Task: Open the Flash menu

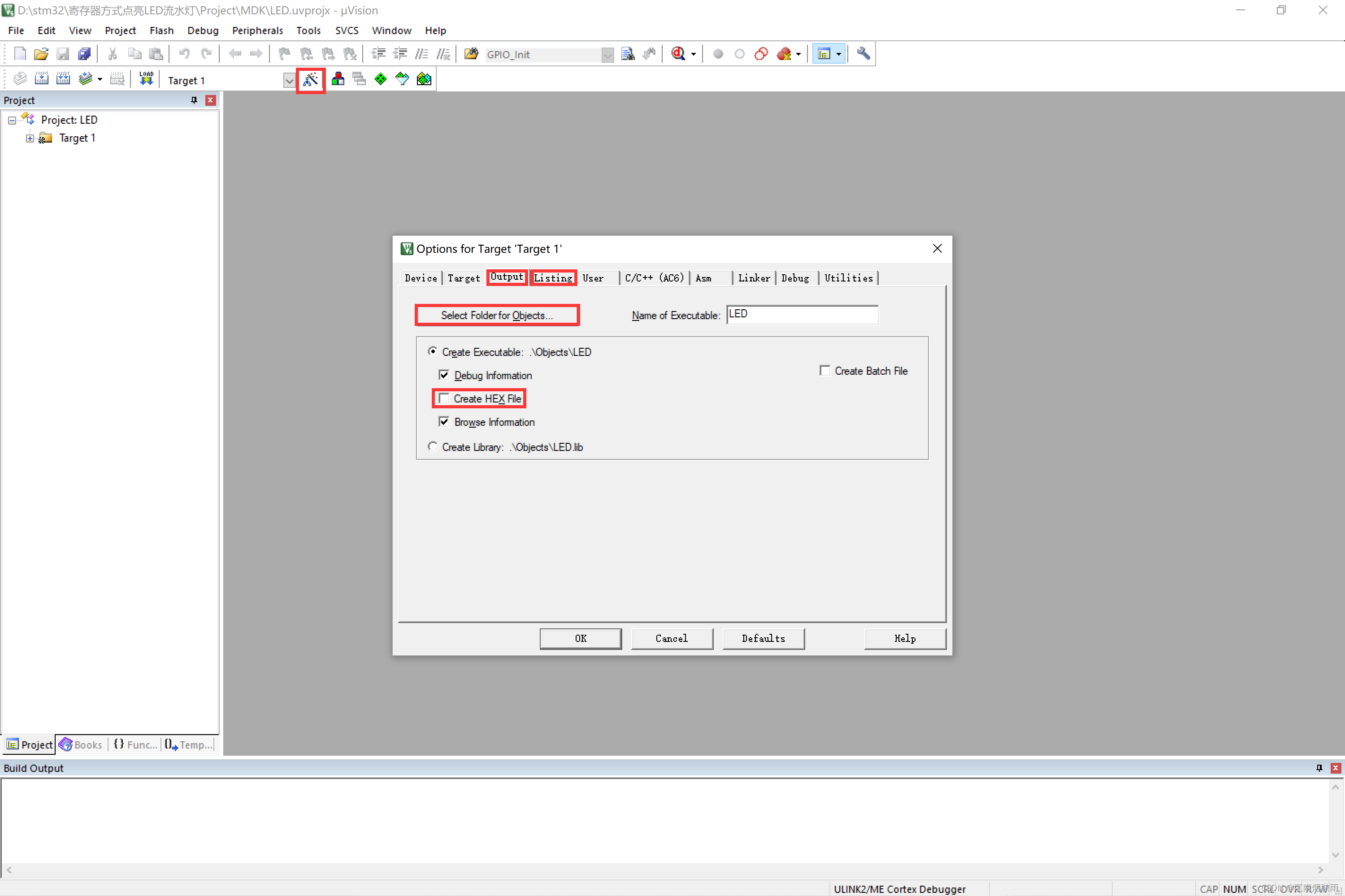Action: (161, 30)
